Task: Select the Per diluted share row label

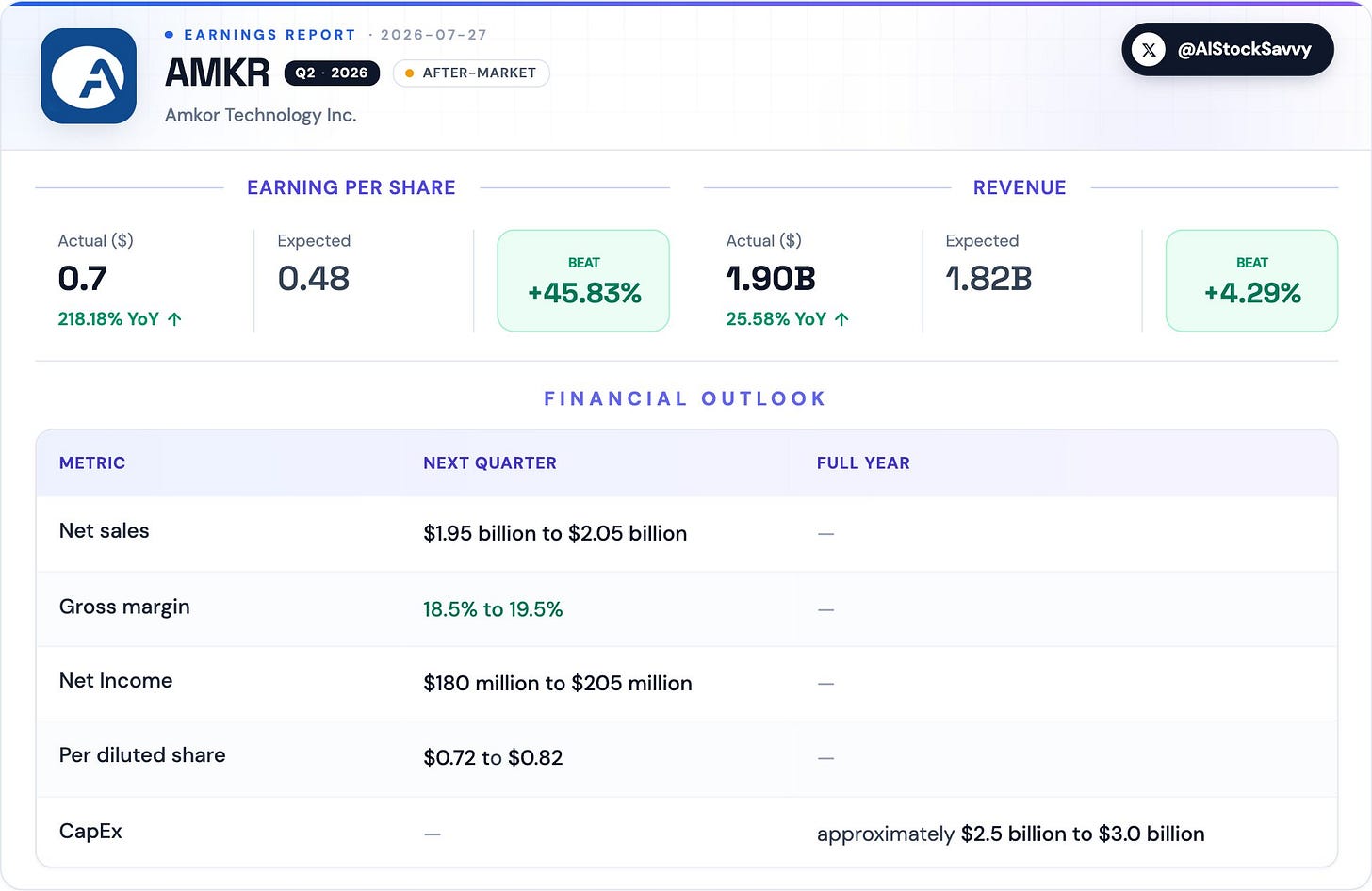Action: (142, 755)
